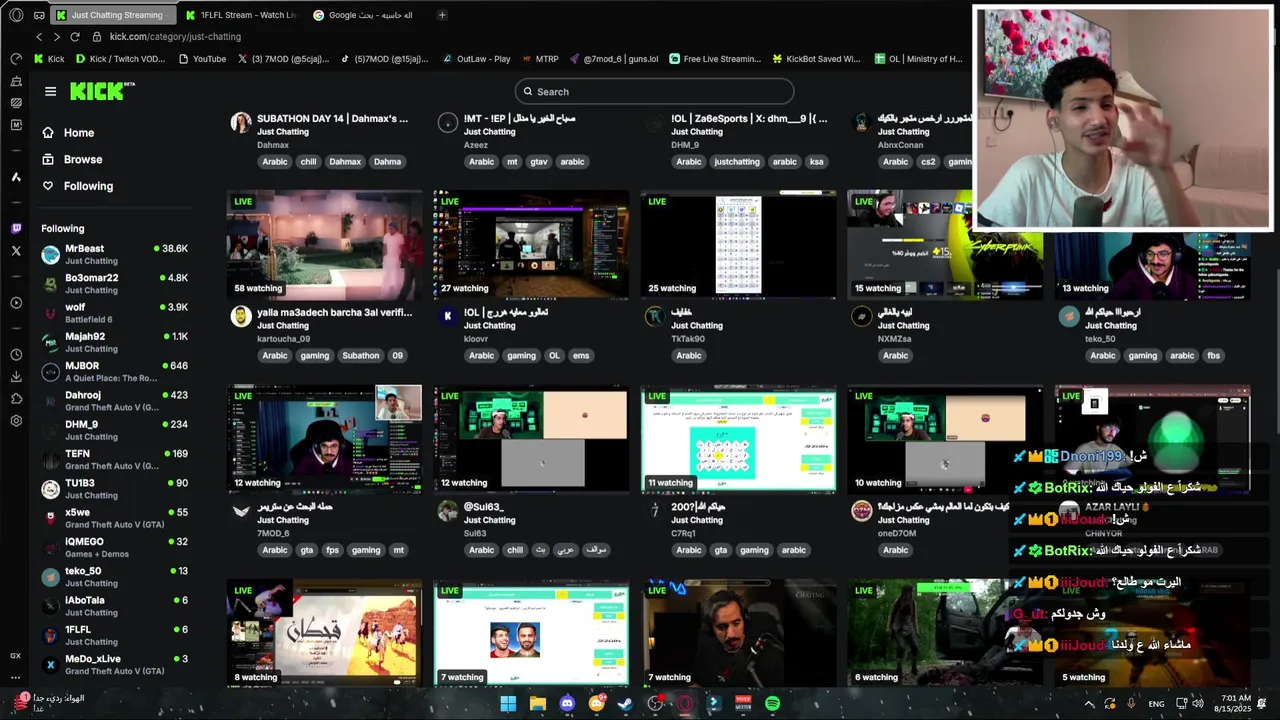Click the Home house icon
1280x720 pixels.
click(x=48, y=132)
